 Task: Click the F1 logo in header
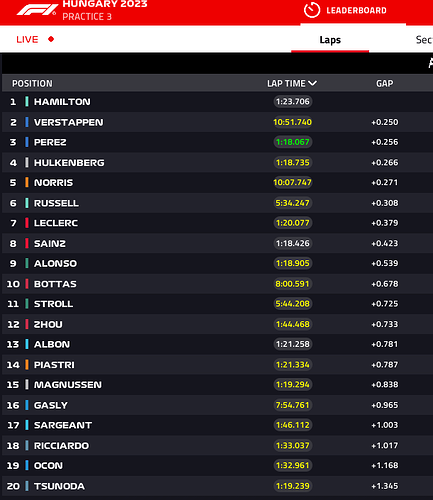37,9
